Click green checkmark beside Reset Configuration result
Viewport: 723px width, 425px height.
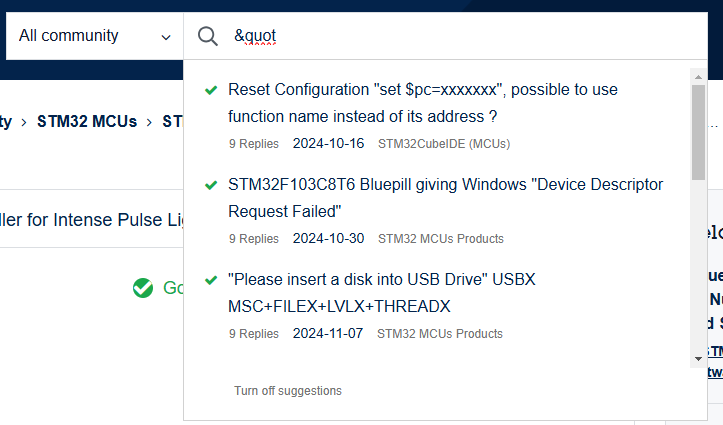211,90
